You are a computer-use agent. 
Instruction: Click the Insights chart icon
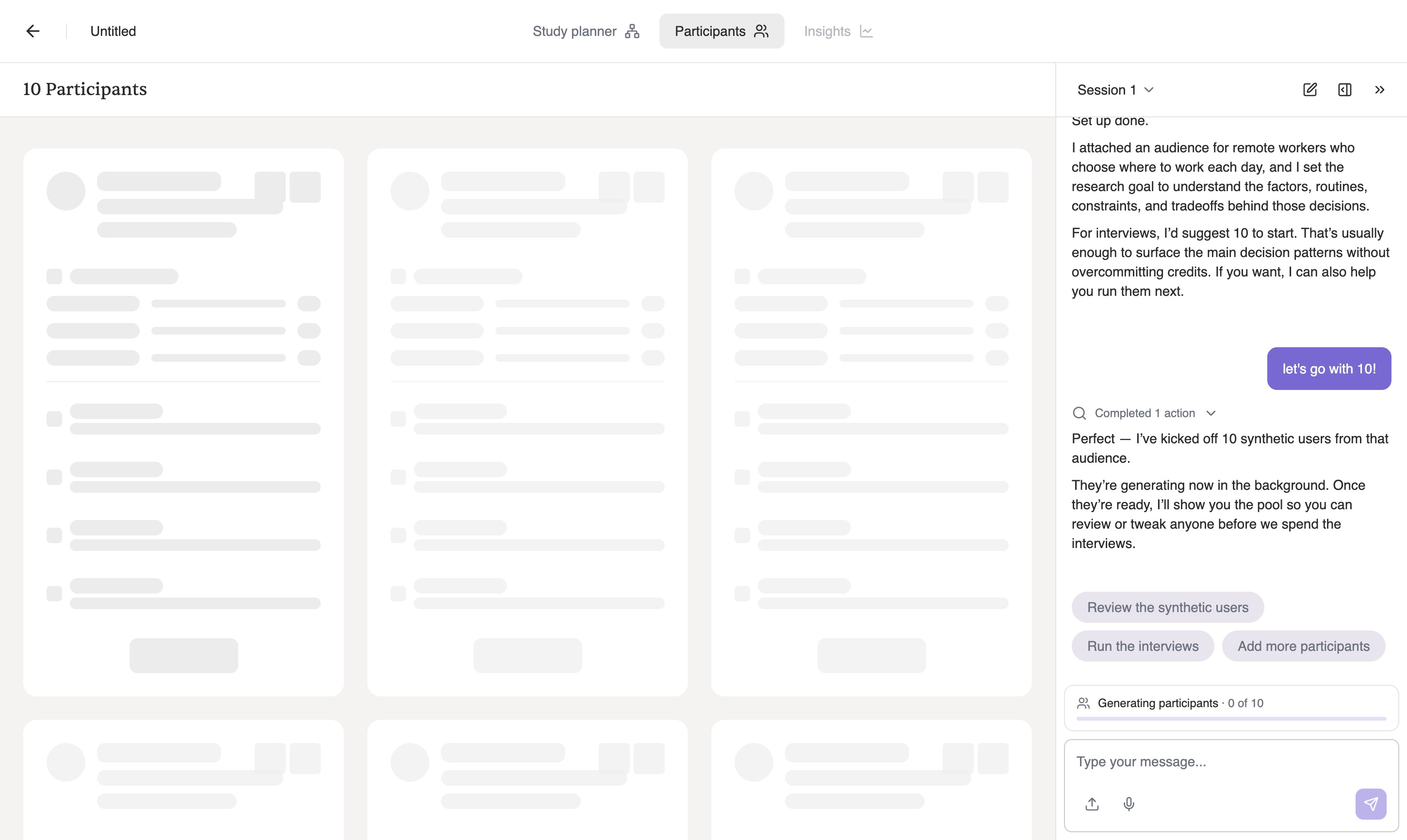pos(867,31)
